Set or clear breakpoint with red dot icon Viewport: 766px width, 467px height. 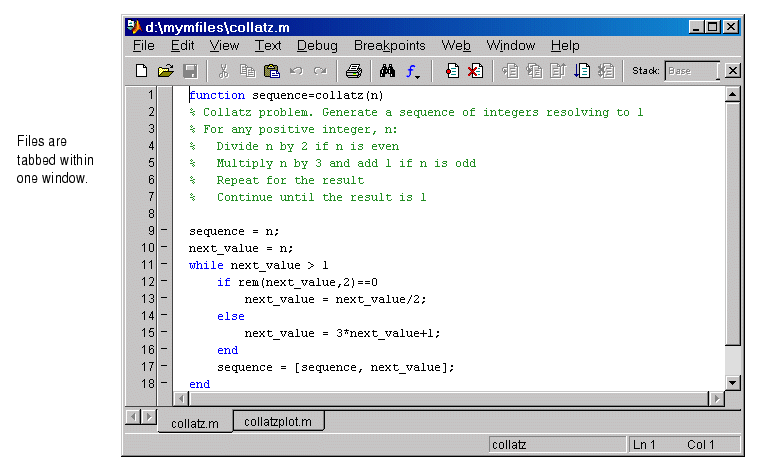[452, 71]
